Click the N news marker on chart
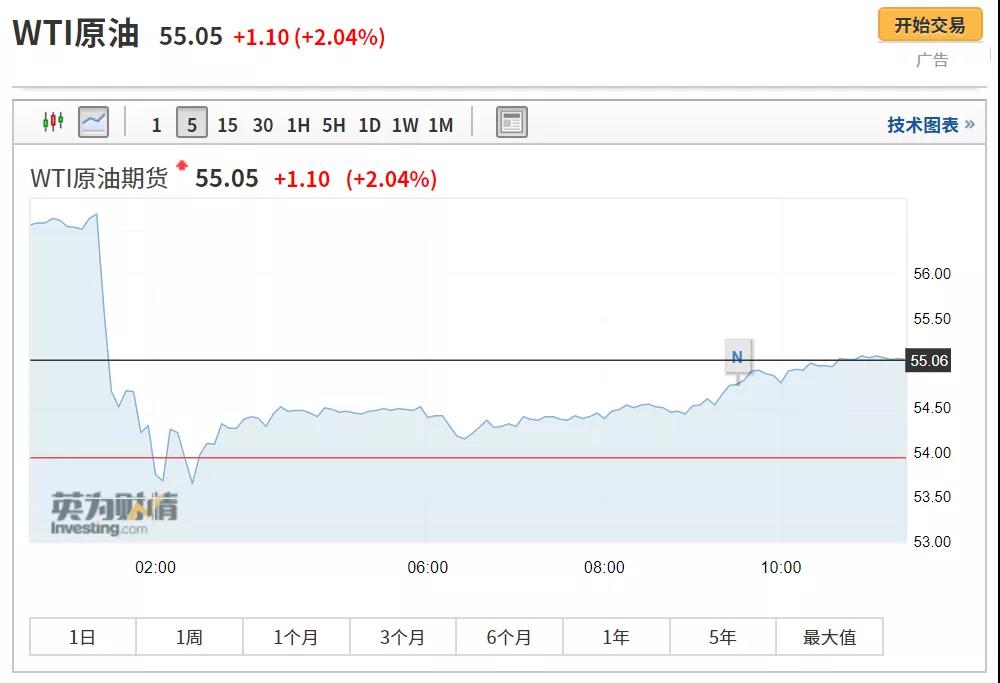 coord(737,356)
